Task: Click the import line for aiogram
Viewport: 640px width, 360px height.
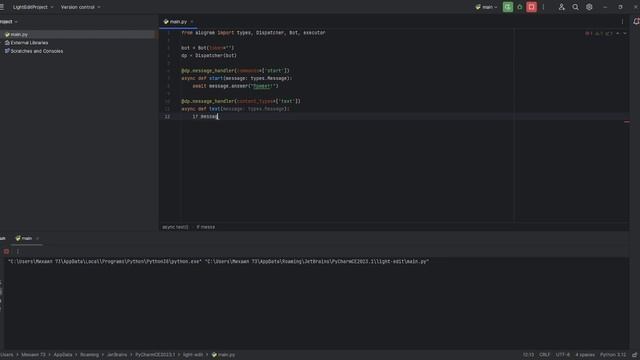Action: pos(253,33)
